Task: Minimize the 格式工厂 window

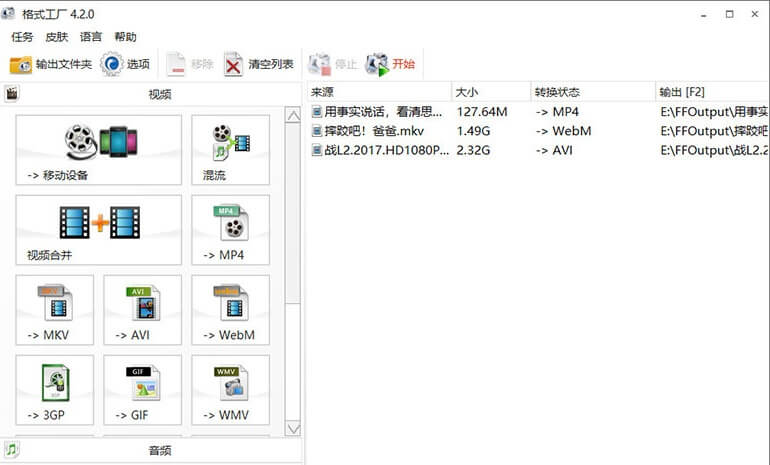Action: pos(704,15)
